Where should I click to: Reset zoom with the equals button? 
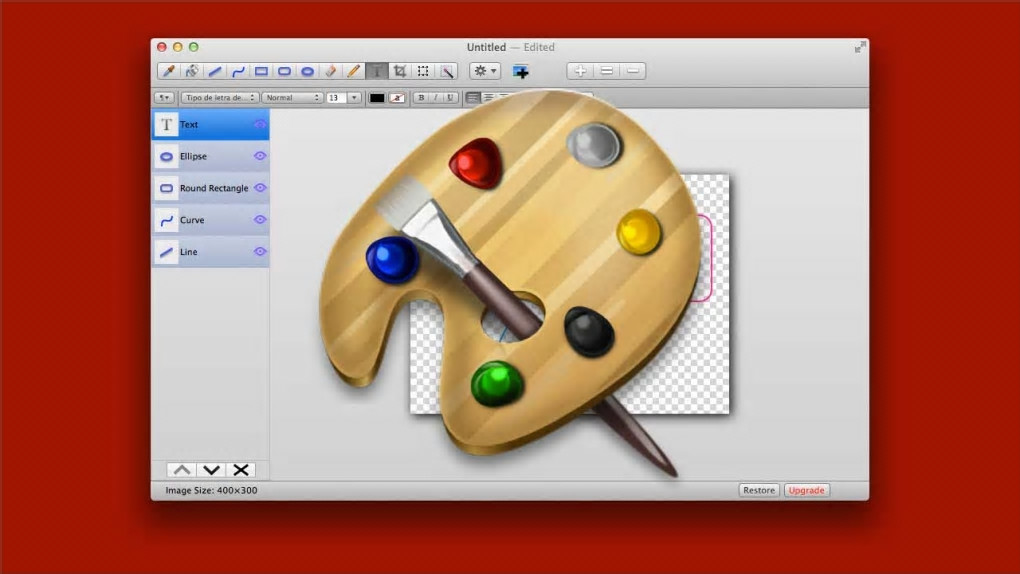(606, 71)
